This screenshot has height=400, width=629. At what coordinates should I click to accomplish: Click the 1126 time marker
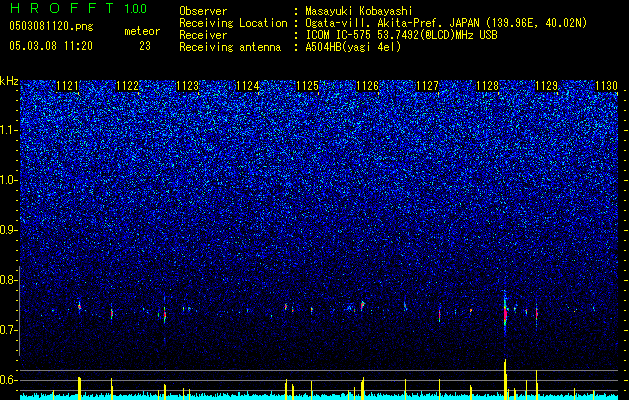point(367,86)
